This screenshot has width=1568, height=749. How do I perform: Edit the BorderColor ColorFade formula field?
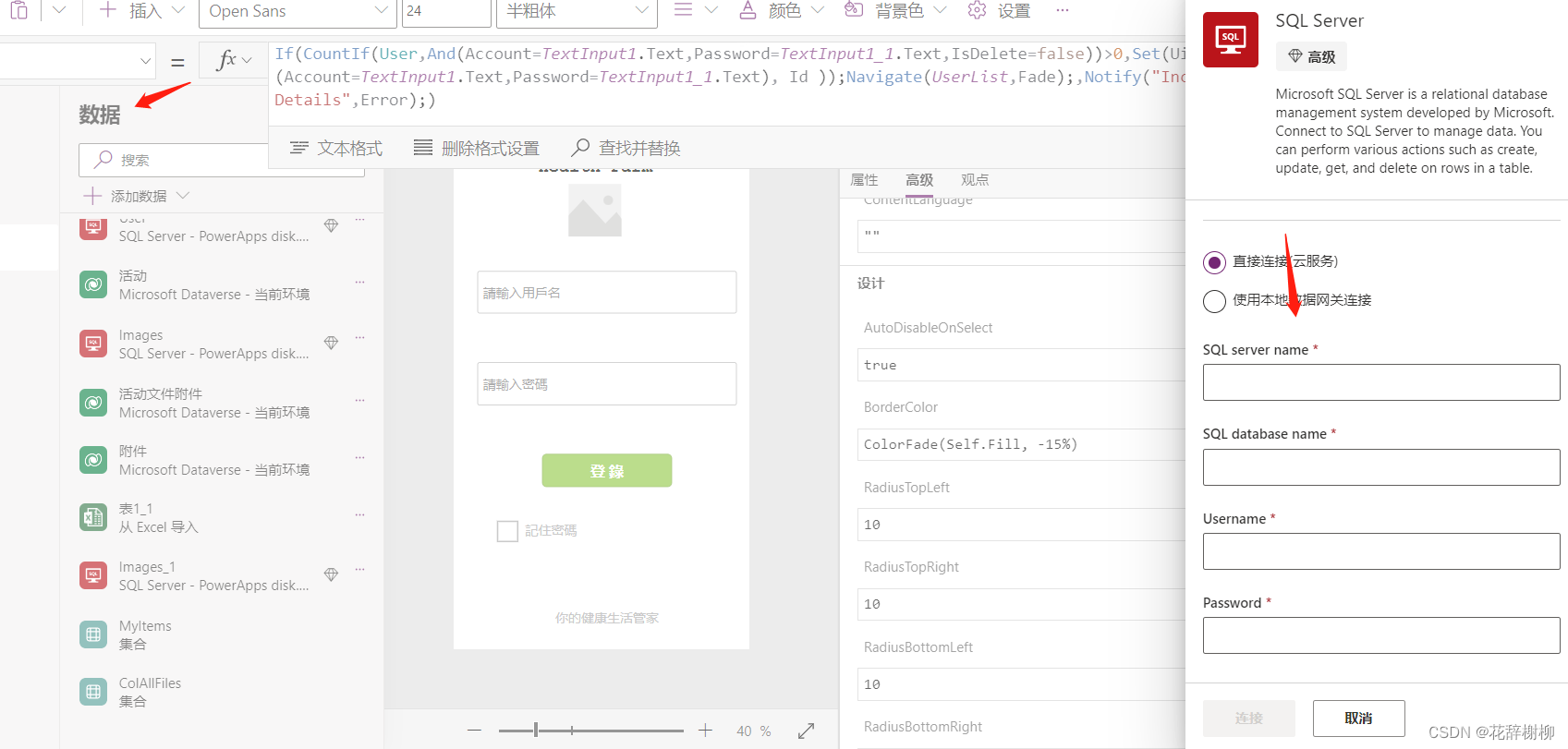(1021, 445)
